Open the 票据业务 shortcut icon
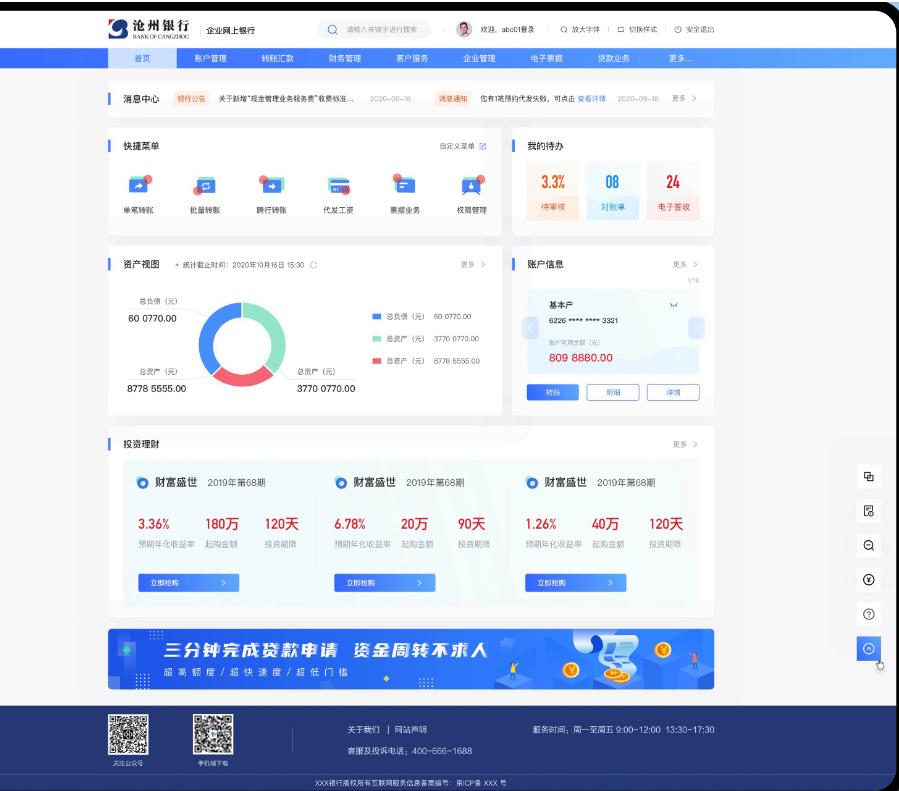This screenshot has height=791, width=899. tap(405, 184)
